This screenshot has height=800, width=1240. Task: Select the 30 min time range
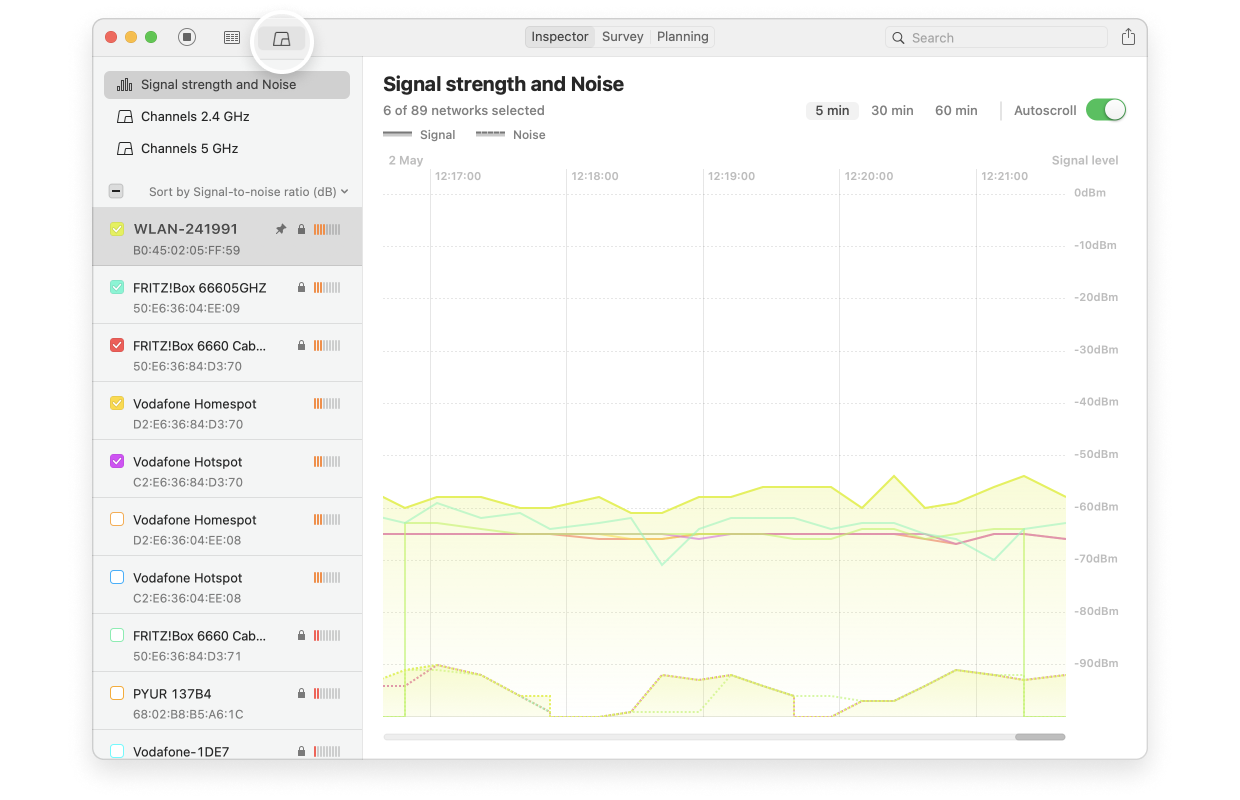(892, 111)
